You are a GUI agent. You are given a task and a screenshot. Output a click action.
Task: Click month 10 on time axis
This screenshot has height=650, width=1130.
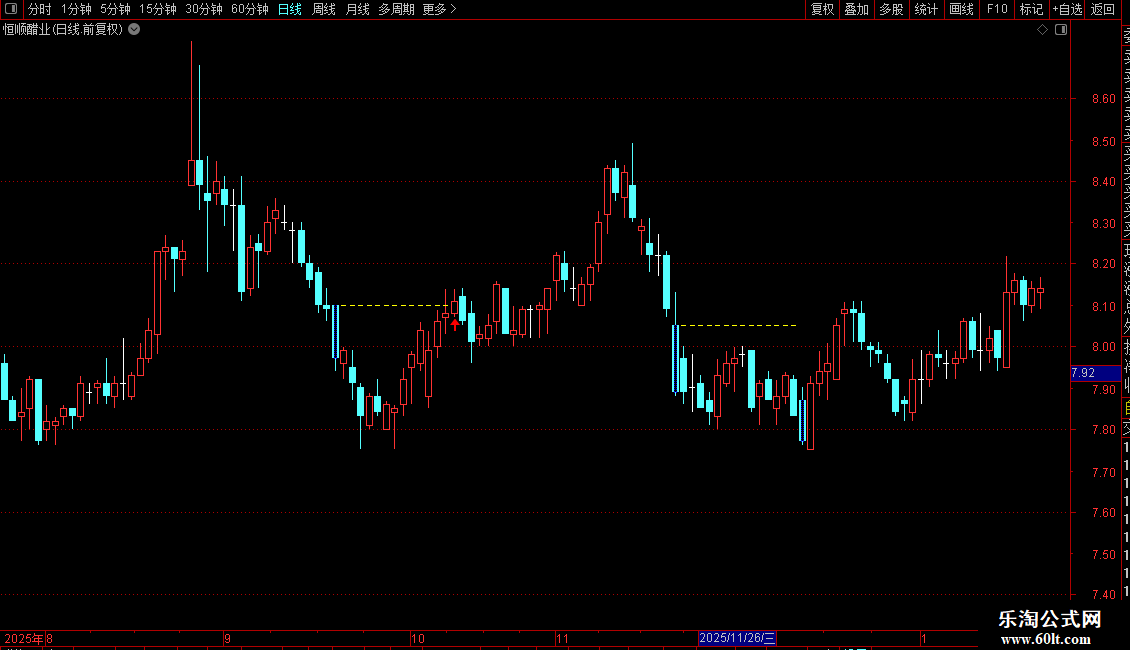pos(417,638)
